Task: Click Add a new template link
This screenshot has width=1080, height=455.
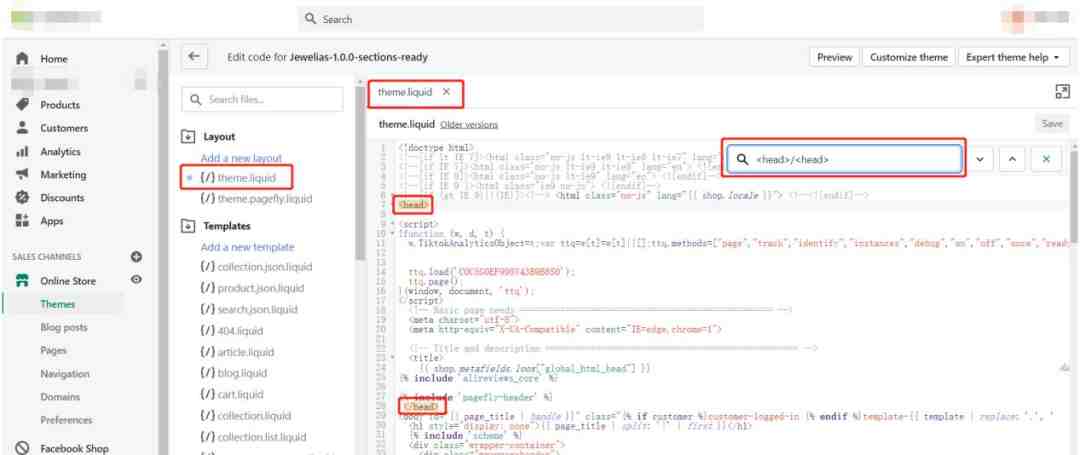Action: (x=247, y=247)
